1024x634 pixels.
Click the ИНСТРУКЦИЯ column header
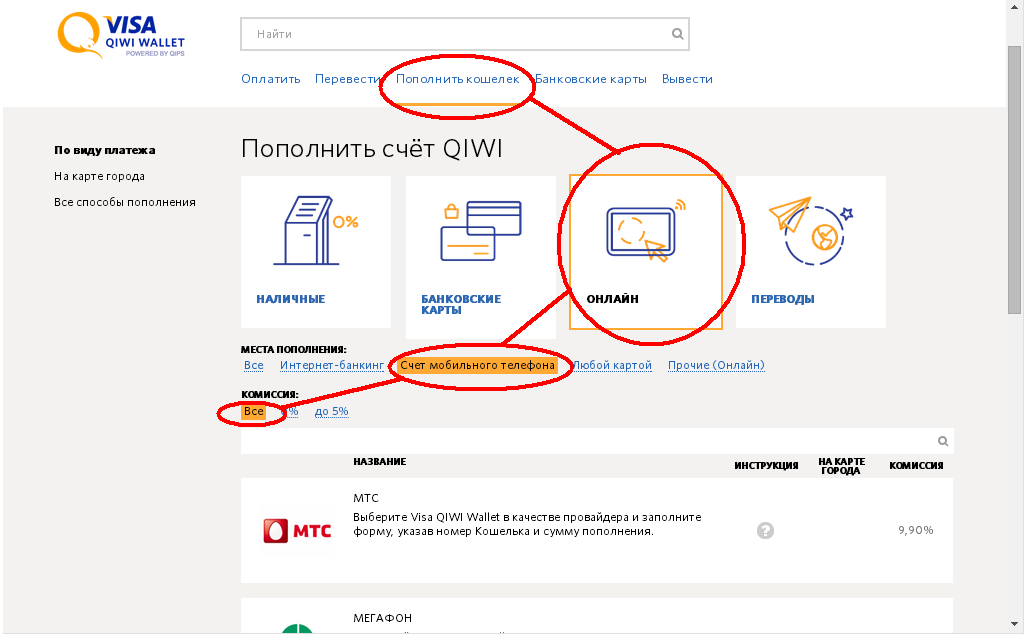click(x=766, y=466)
